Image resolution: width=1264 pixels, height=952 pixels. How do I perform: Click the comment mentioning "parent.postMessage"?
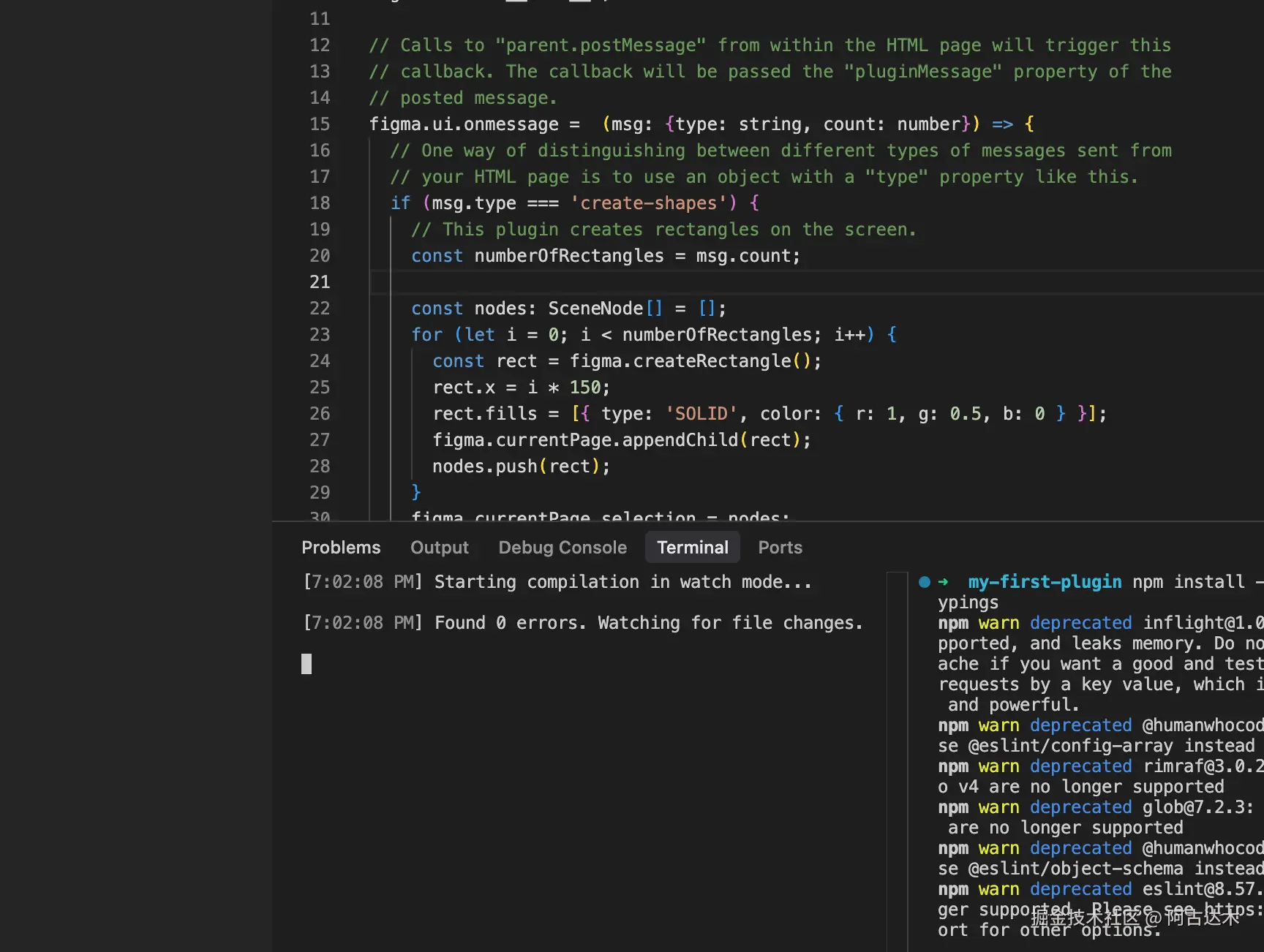tap(770, 45)
